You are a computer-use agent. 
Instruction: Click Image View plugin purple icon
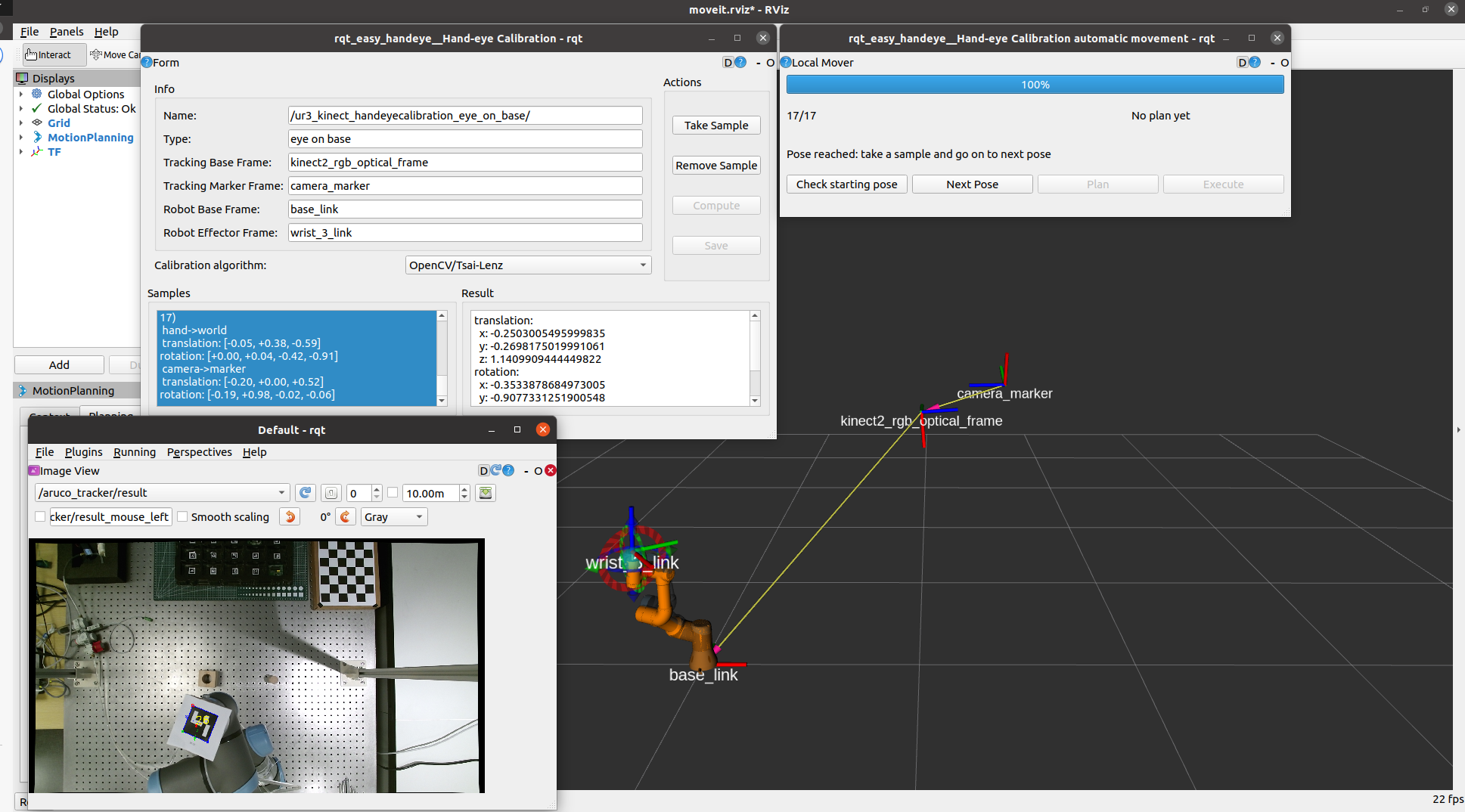(x=33, y=470)
